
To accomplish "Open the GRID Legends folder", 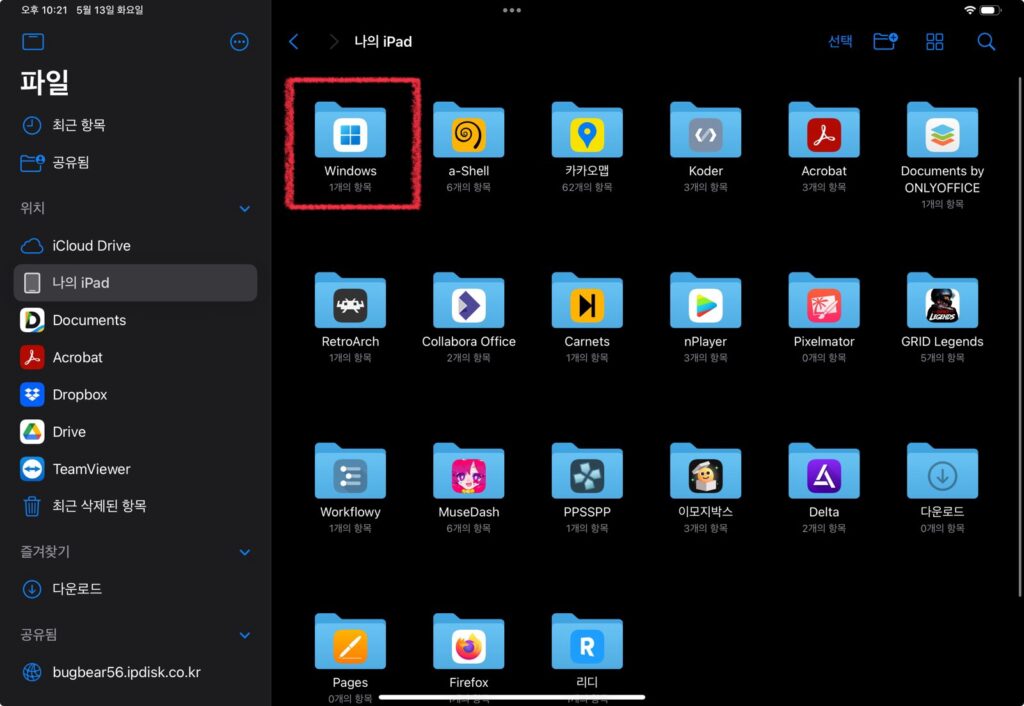I will tap(942, 300).
